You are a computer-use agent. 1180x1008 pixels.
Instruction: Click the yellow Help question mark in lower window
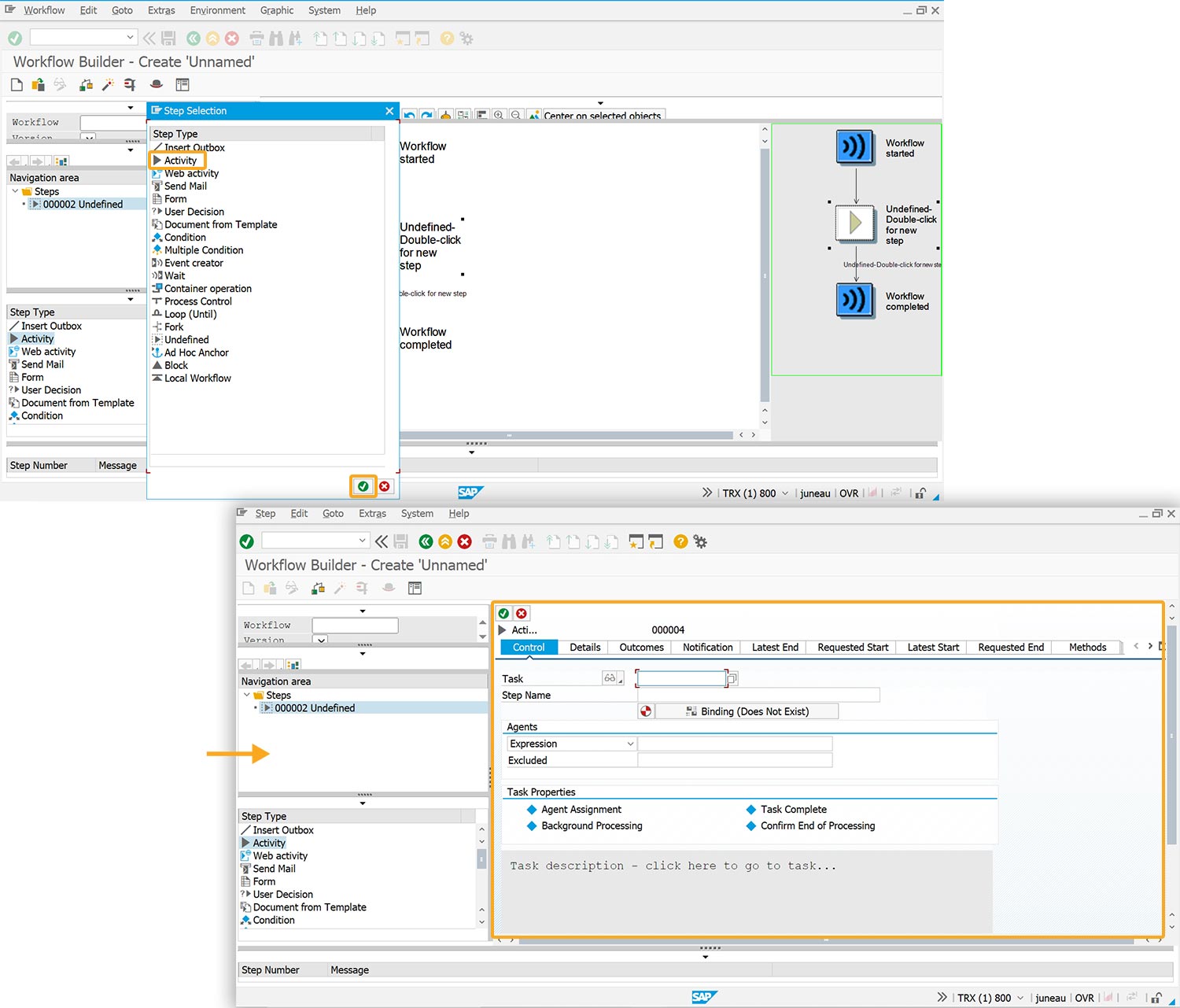click(x=680, y=541)
